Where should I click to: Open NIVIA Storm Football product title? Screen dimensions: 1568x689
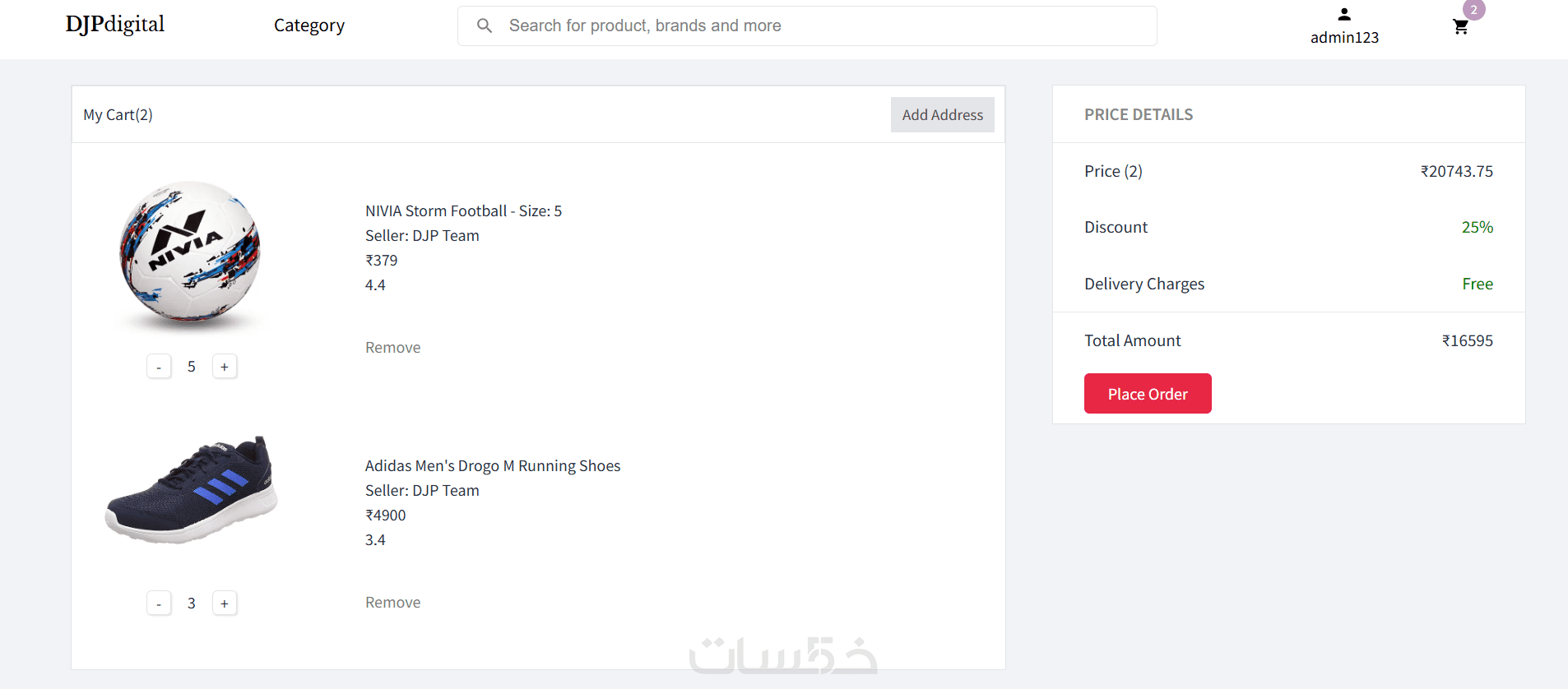coord(463,211)
